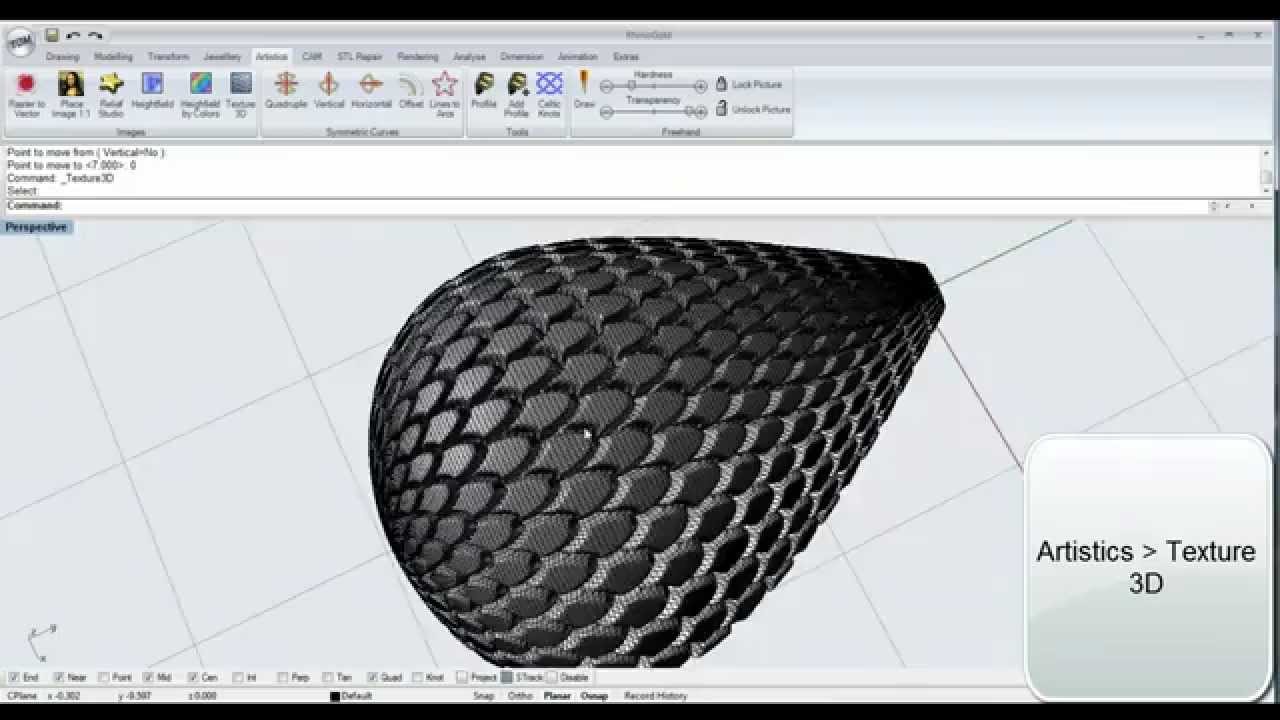Click Record History in status bar

coord(655,696)
